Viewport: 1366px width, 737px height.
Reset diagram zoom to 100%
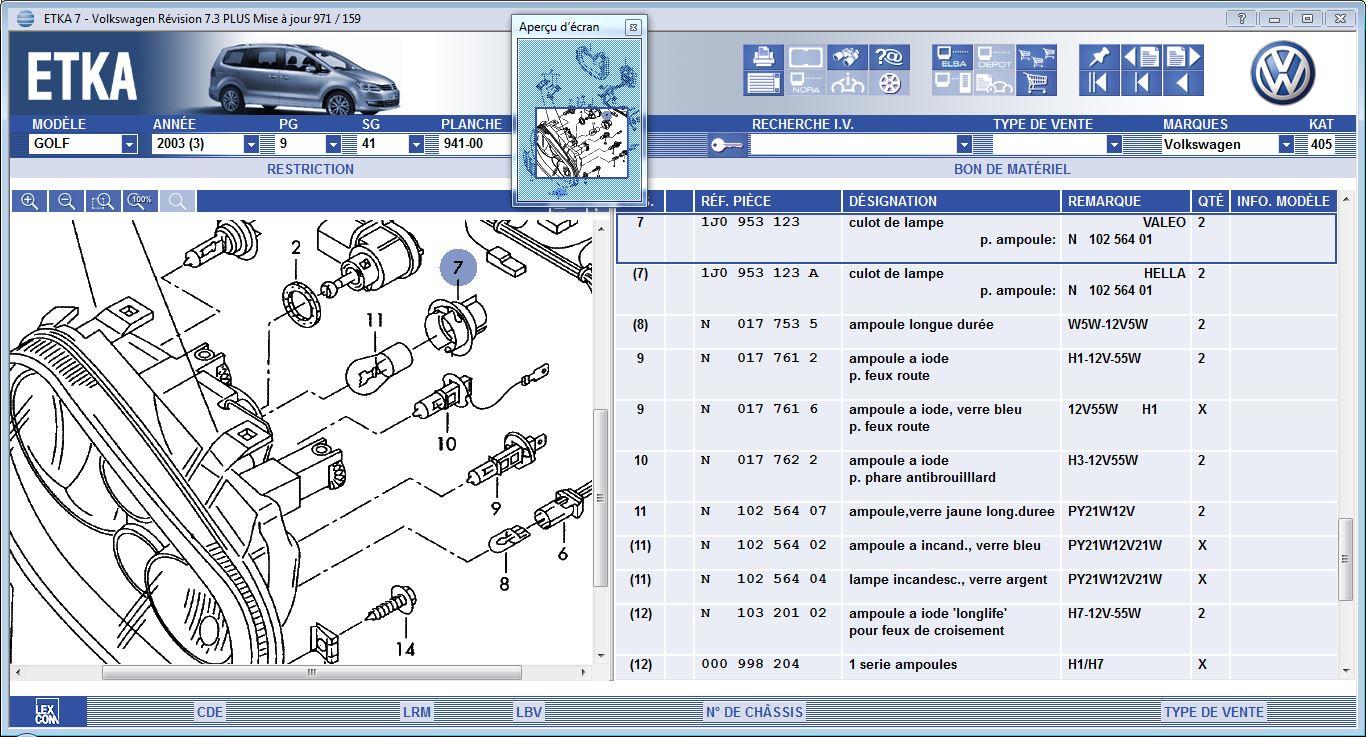[x=140, y=201]
